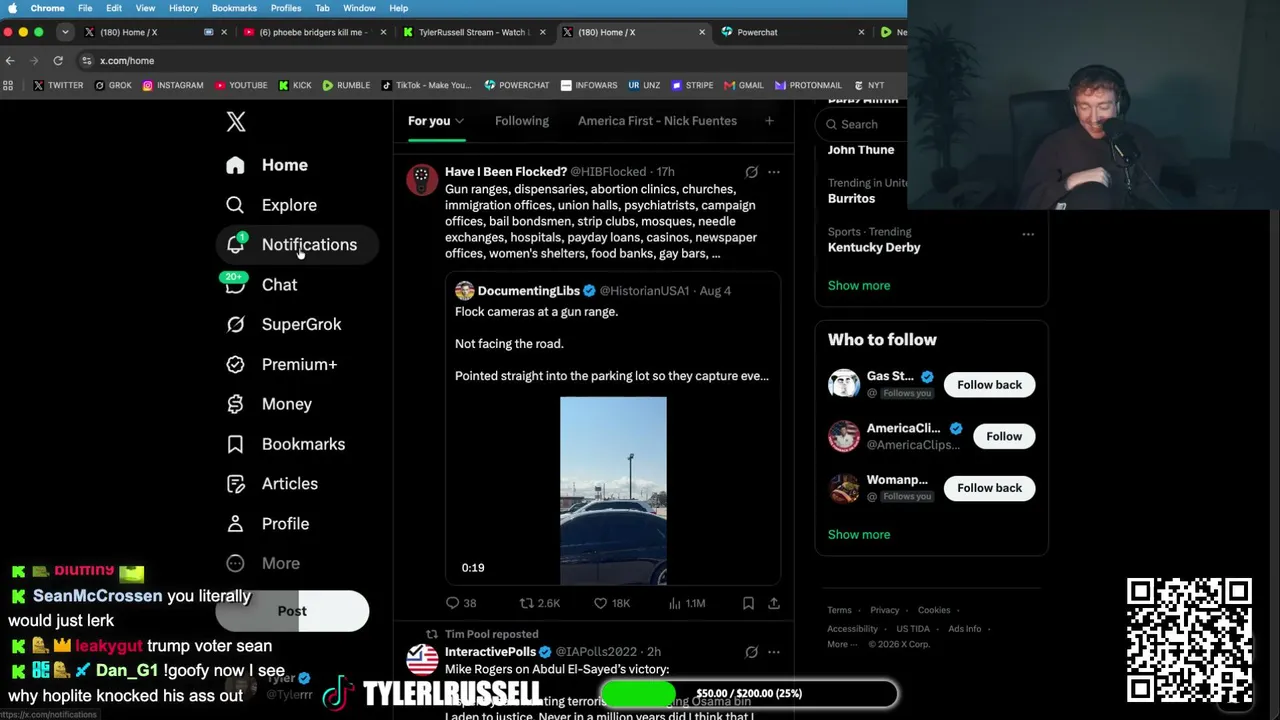This screenshot has width=1280, height=720.
Task: Open the Profiles menu in the menu bar
Action: click(x=285, y=8)
